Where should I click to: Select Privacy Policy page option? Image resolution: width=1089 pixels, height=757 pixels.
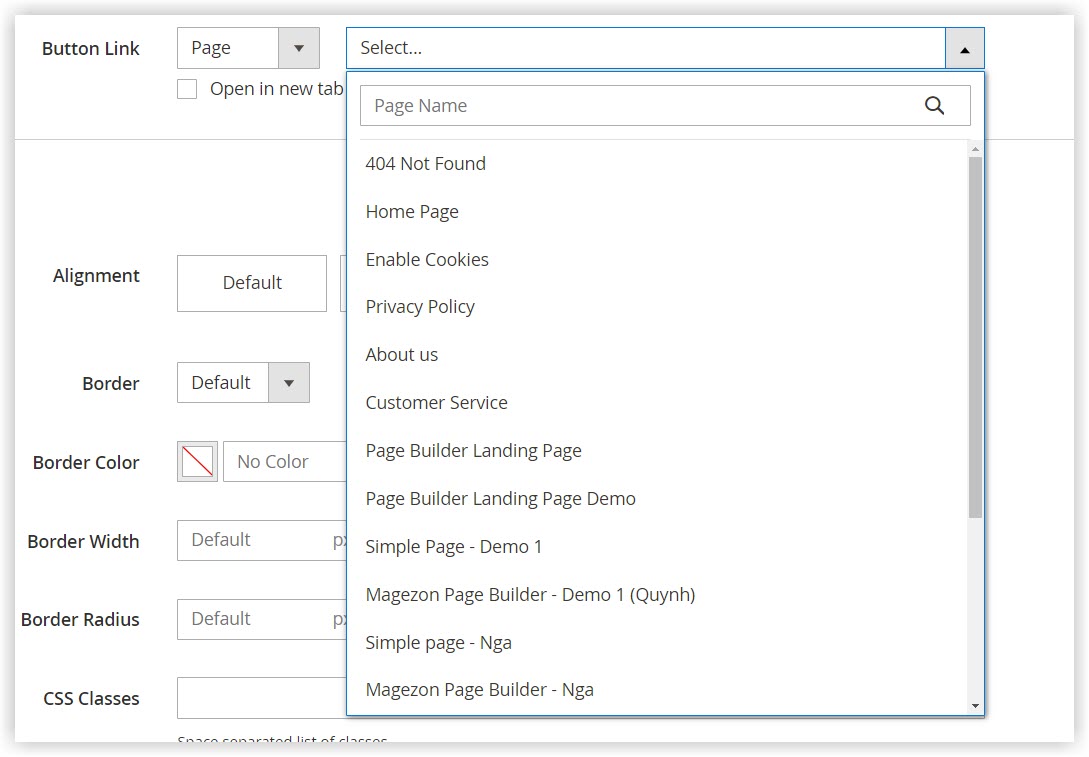[420, 307]
